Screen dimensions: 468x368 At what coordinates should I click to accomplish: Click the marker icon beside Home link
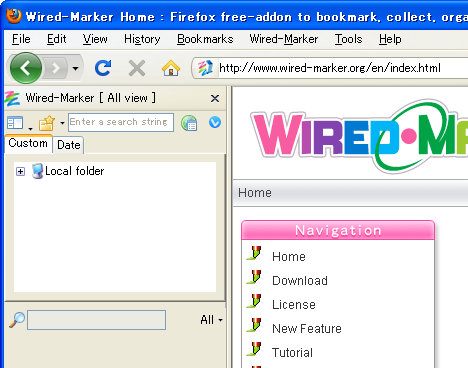(x=254, y=253)
